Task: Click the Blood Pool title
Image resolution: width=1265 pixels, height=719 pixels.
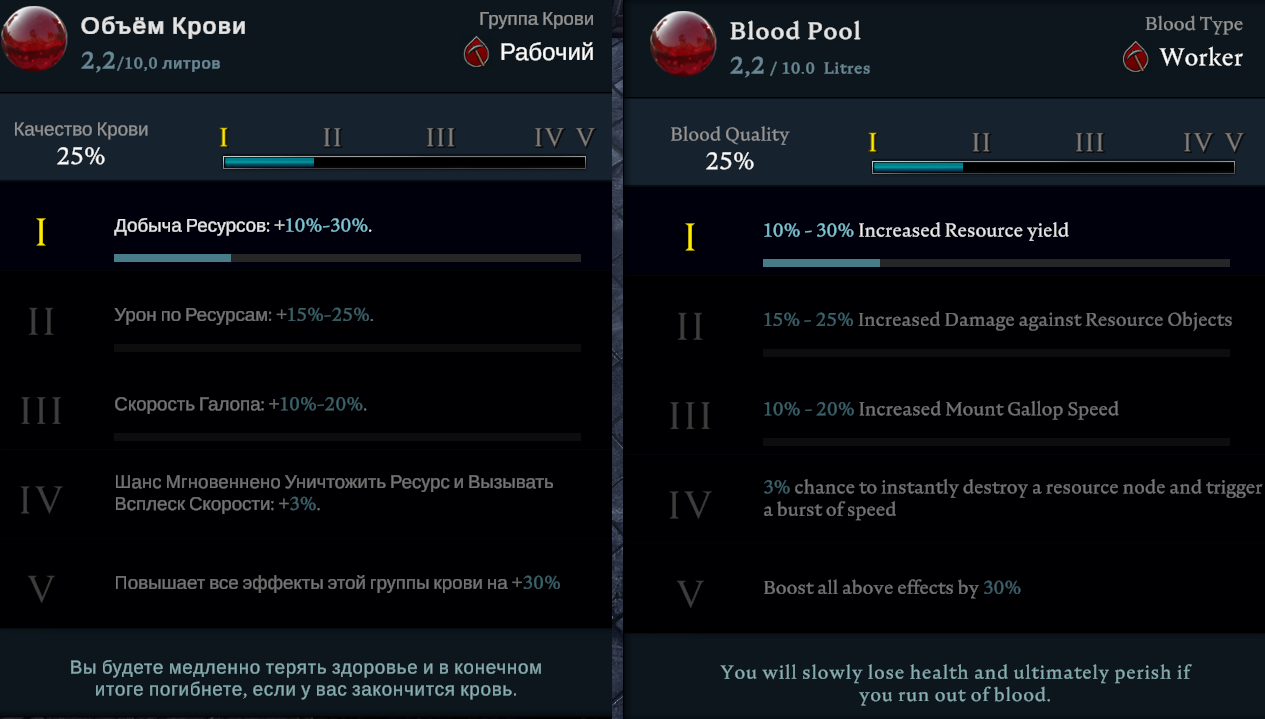Action: click(x=795, y=31)
